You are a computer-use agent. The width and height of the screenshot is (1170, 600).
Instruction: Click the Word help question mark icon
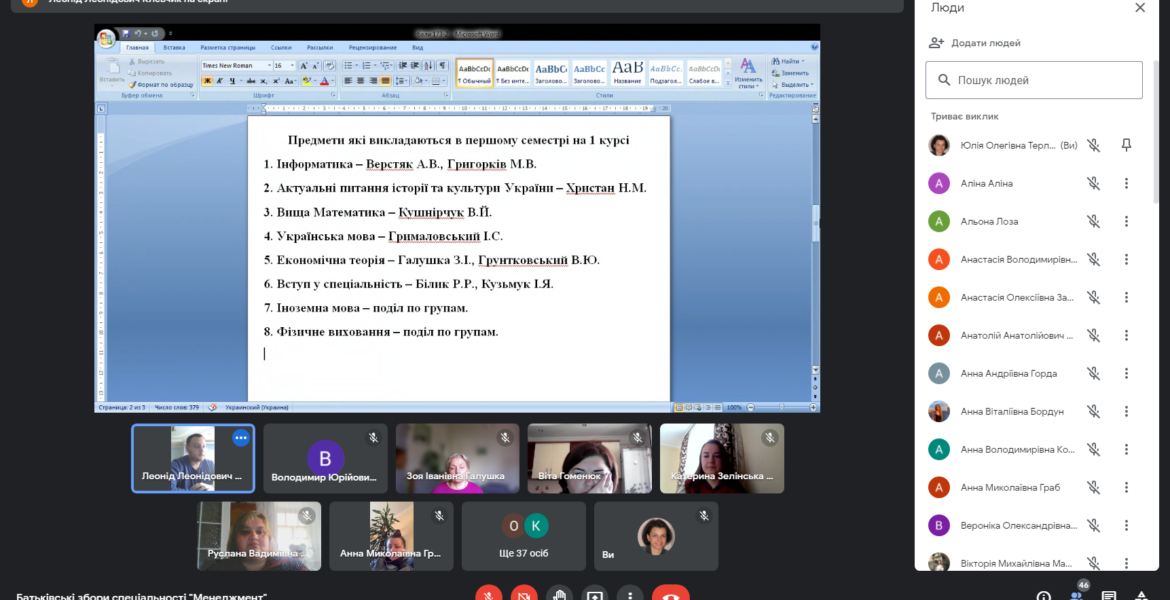[x=814, y=47]
